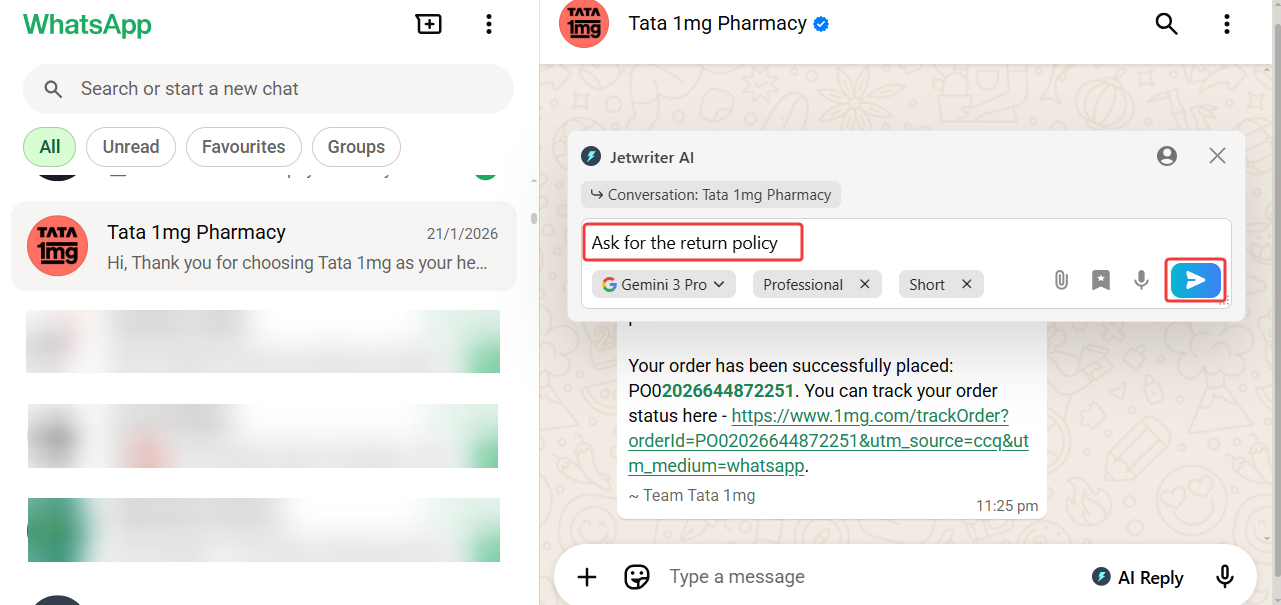Record a WhatsApp voice message
Viewport: 1281px width, 605px height.
(1224, 577)
